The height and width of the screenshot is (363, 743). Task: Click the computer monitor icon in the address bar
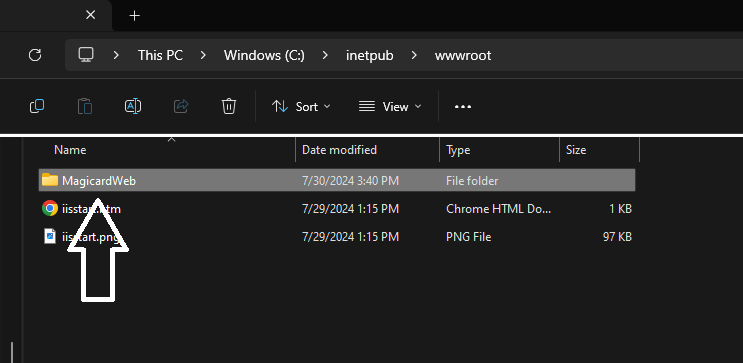click(86, 55)
